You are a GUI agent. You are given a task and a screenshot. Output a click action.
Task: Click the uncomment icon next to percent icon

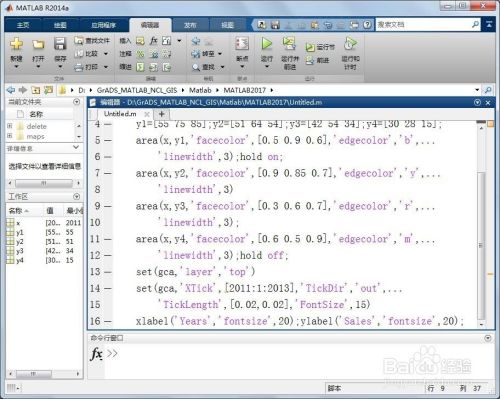tap(154, 54)
